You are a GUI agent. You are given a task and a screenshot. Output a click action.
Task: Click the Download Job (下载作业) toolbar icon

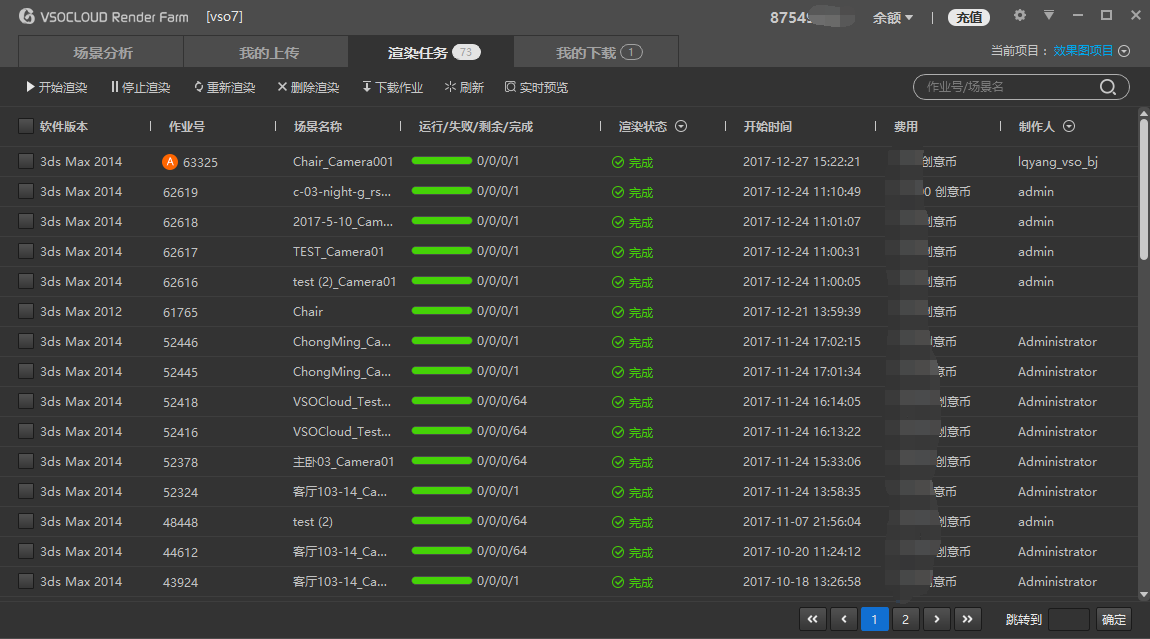(x=367, y=88)
